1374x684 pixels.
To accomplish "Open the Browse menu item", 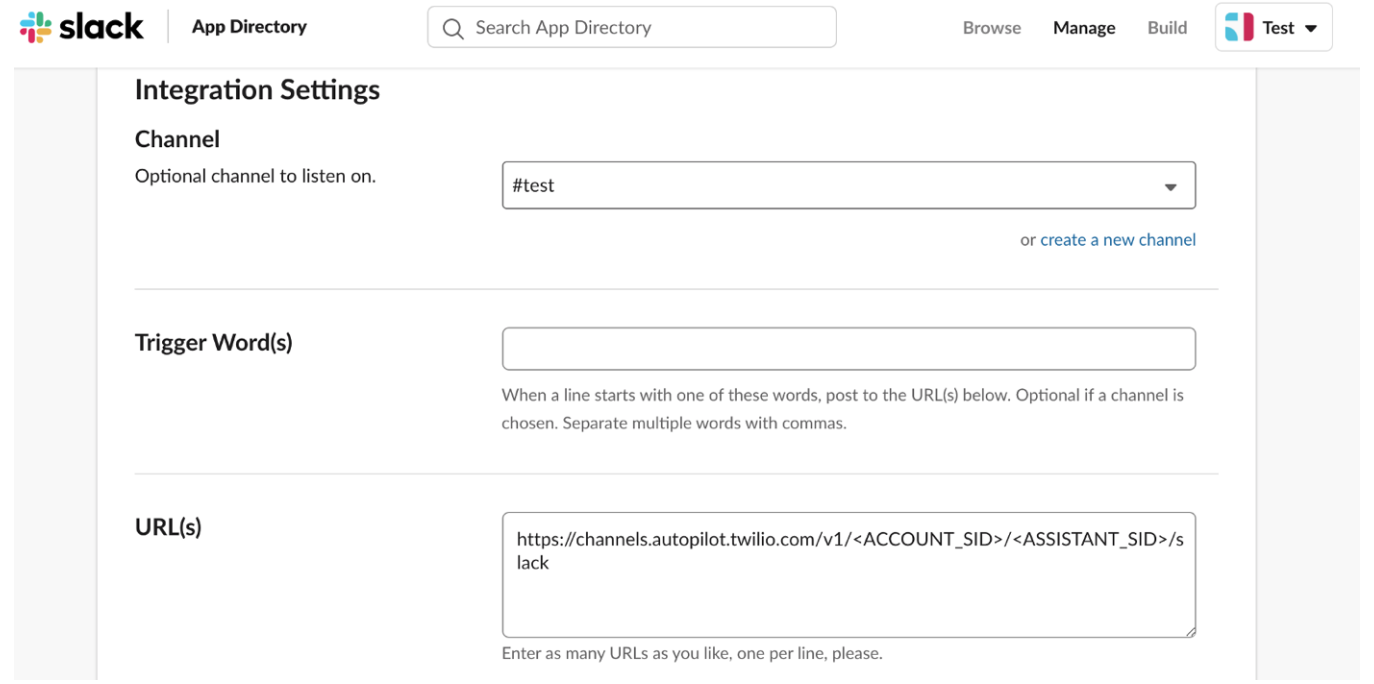I will click(x=992, y=28).
